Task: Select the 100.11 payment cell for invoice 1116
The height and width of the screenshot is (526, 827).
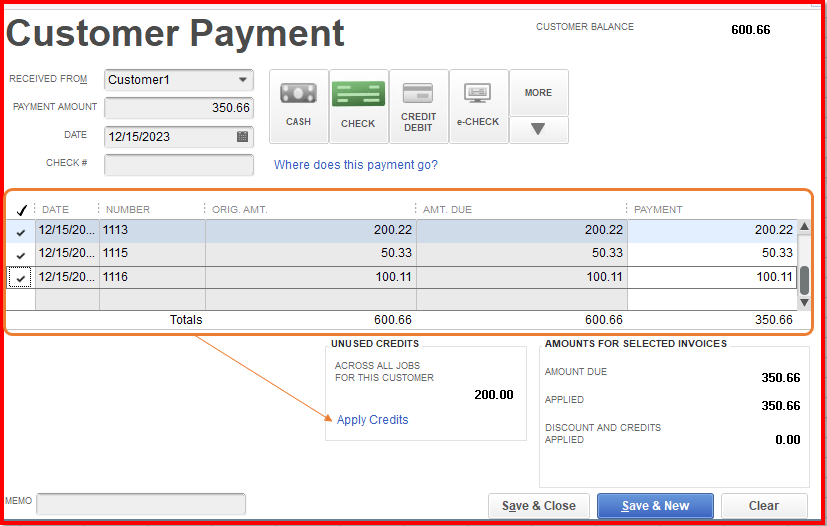Action: click(712, 278)
